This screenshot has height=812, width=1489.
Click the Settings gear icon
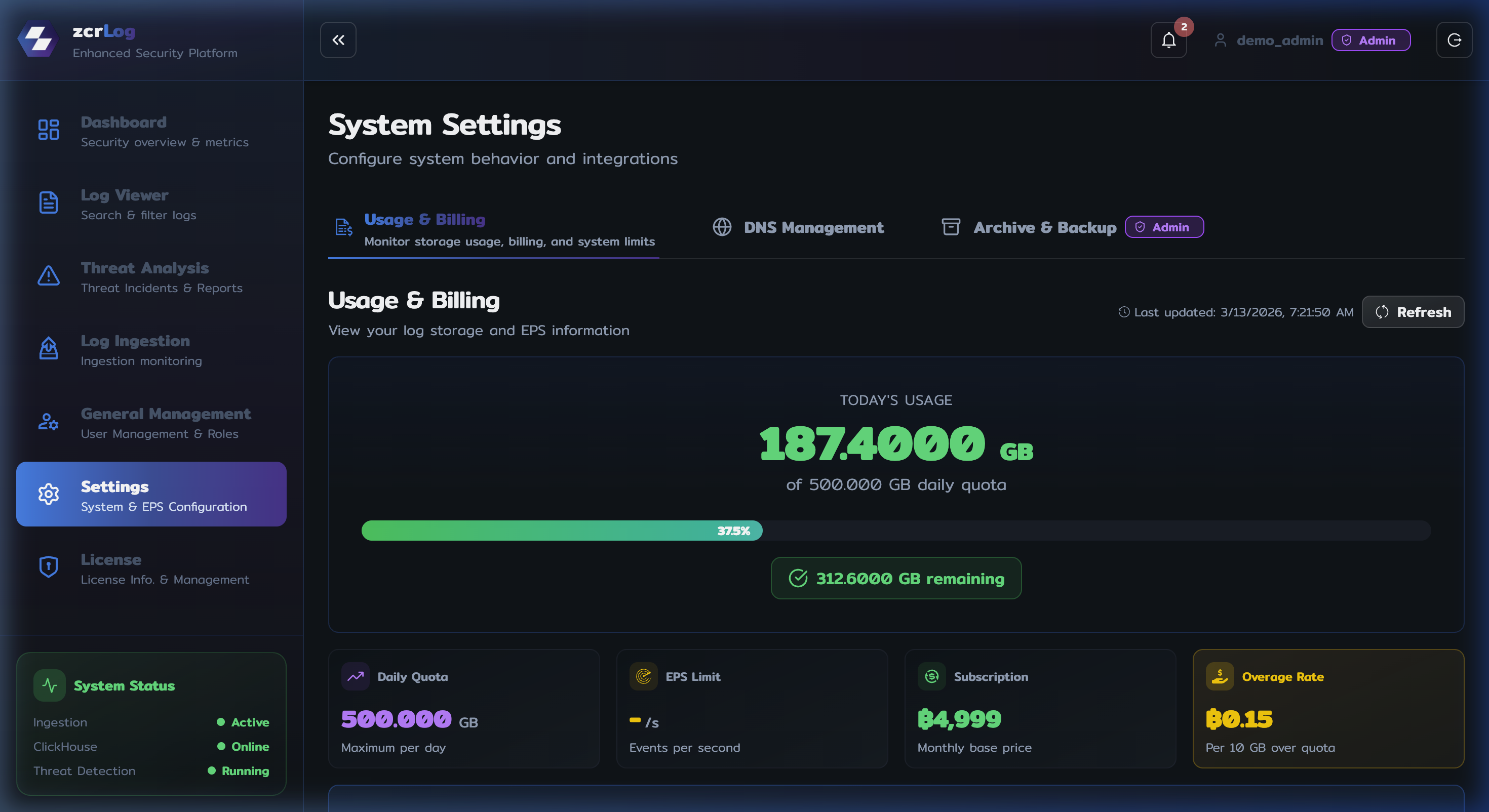[49, 494]
